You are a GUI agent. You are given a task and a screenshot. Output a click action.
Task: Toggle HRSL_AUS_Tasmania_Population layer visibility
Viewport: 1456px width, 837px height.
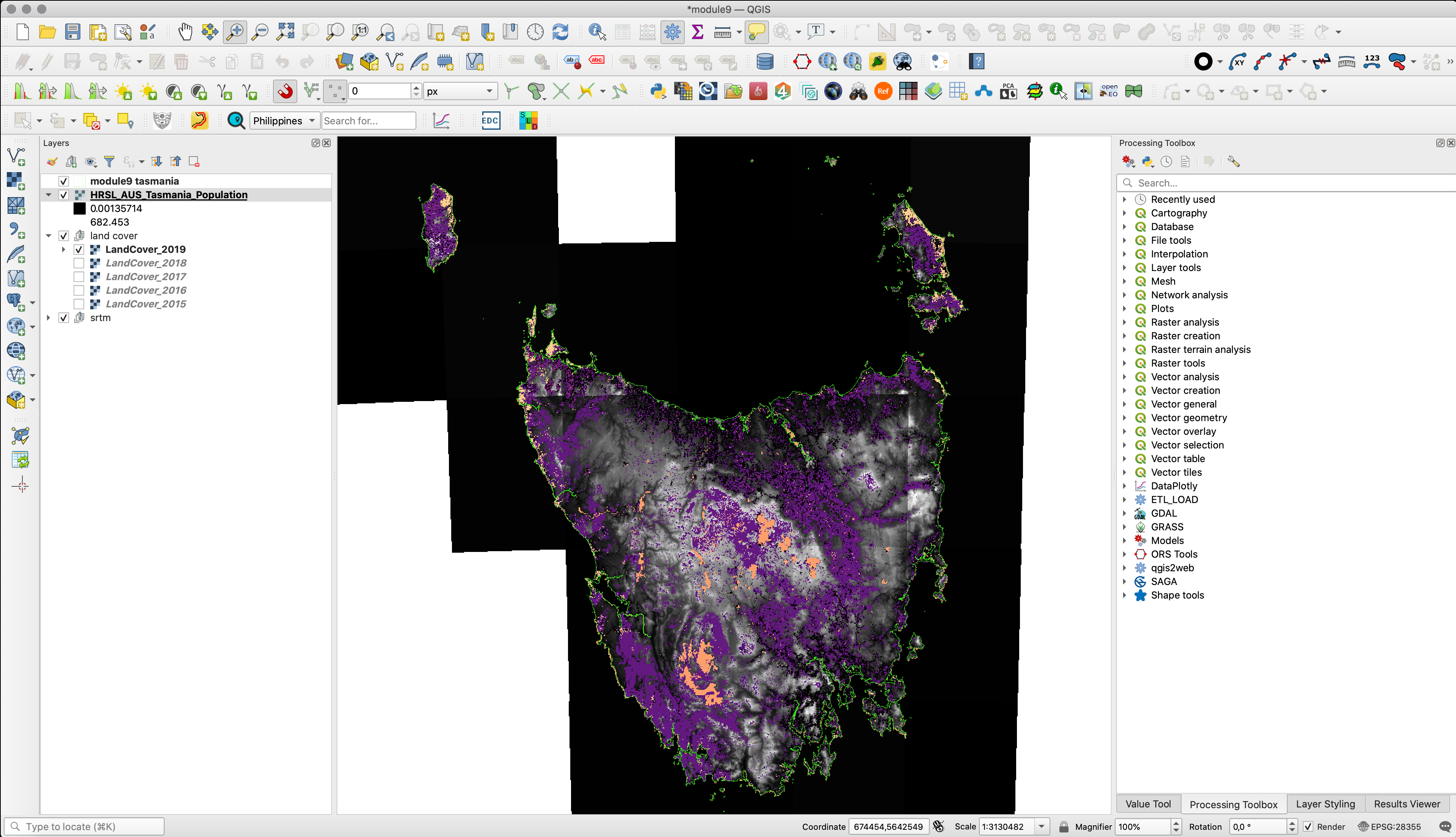pos(64,195)
